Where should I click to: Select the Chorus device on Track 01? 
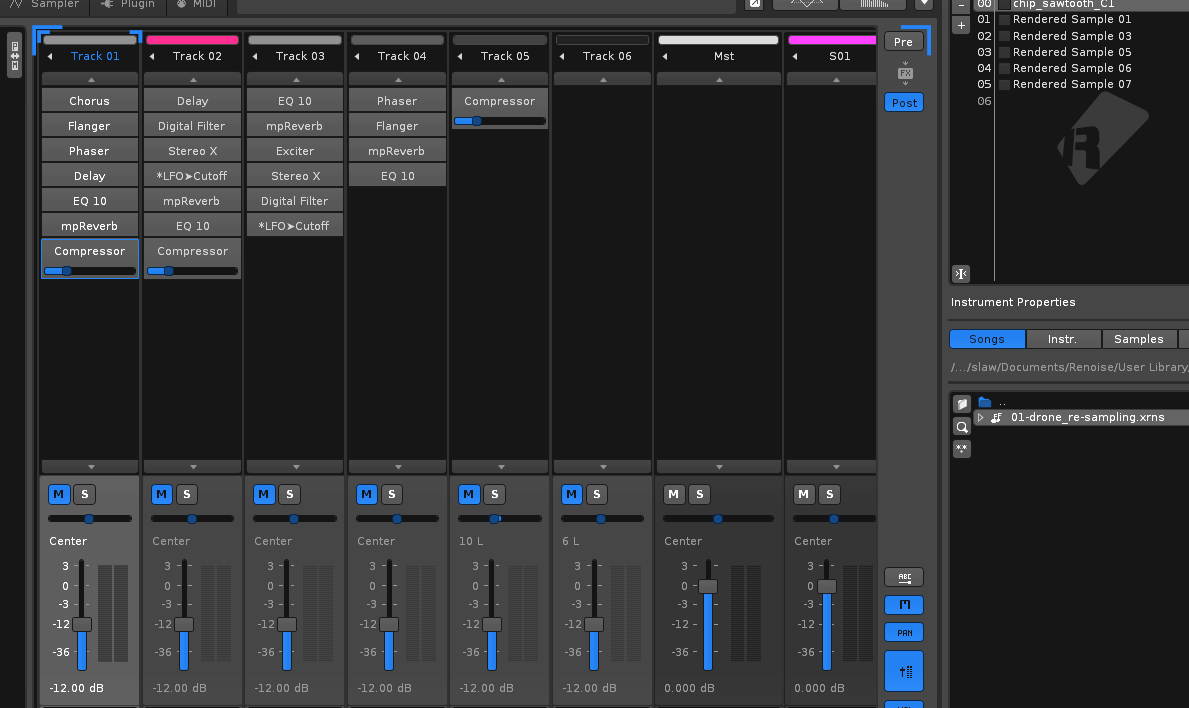click(90, 101)
